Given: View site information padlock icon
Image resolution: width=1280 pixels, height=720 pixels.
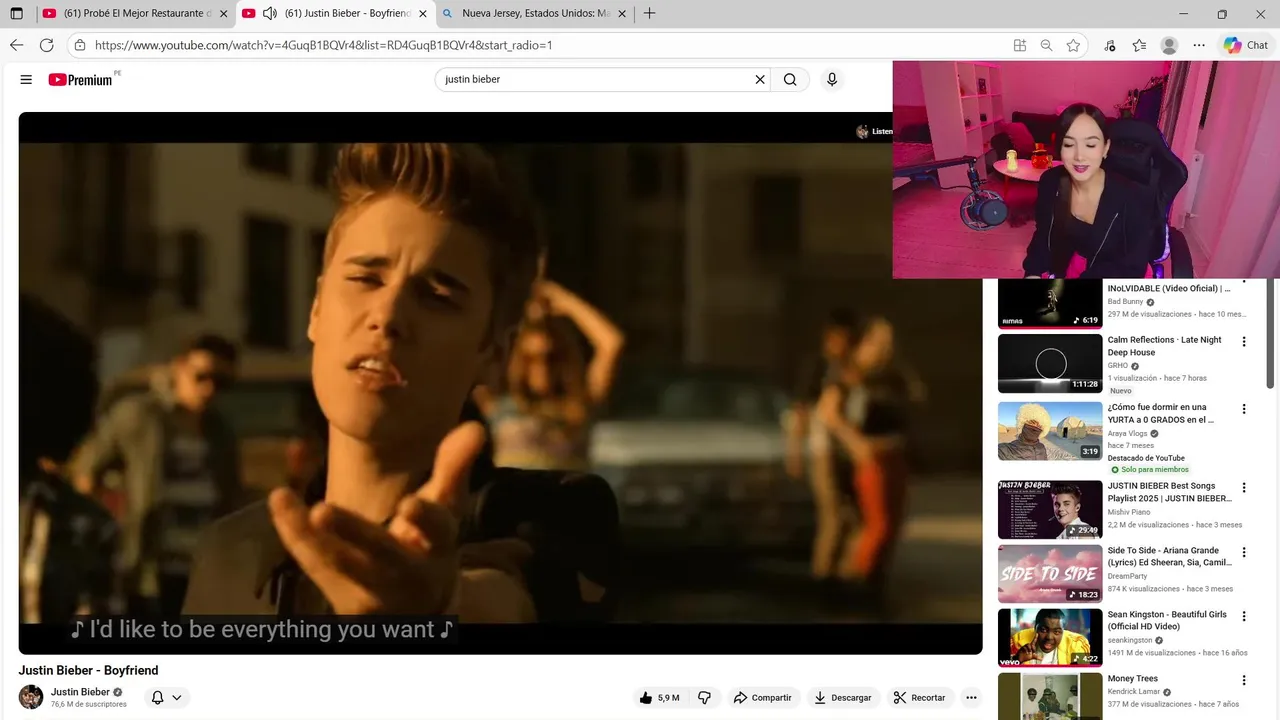Looking at the screenshot, I should click(80, 45).
